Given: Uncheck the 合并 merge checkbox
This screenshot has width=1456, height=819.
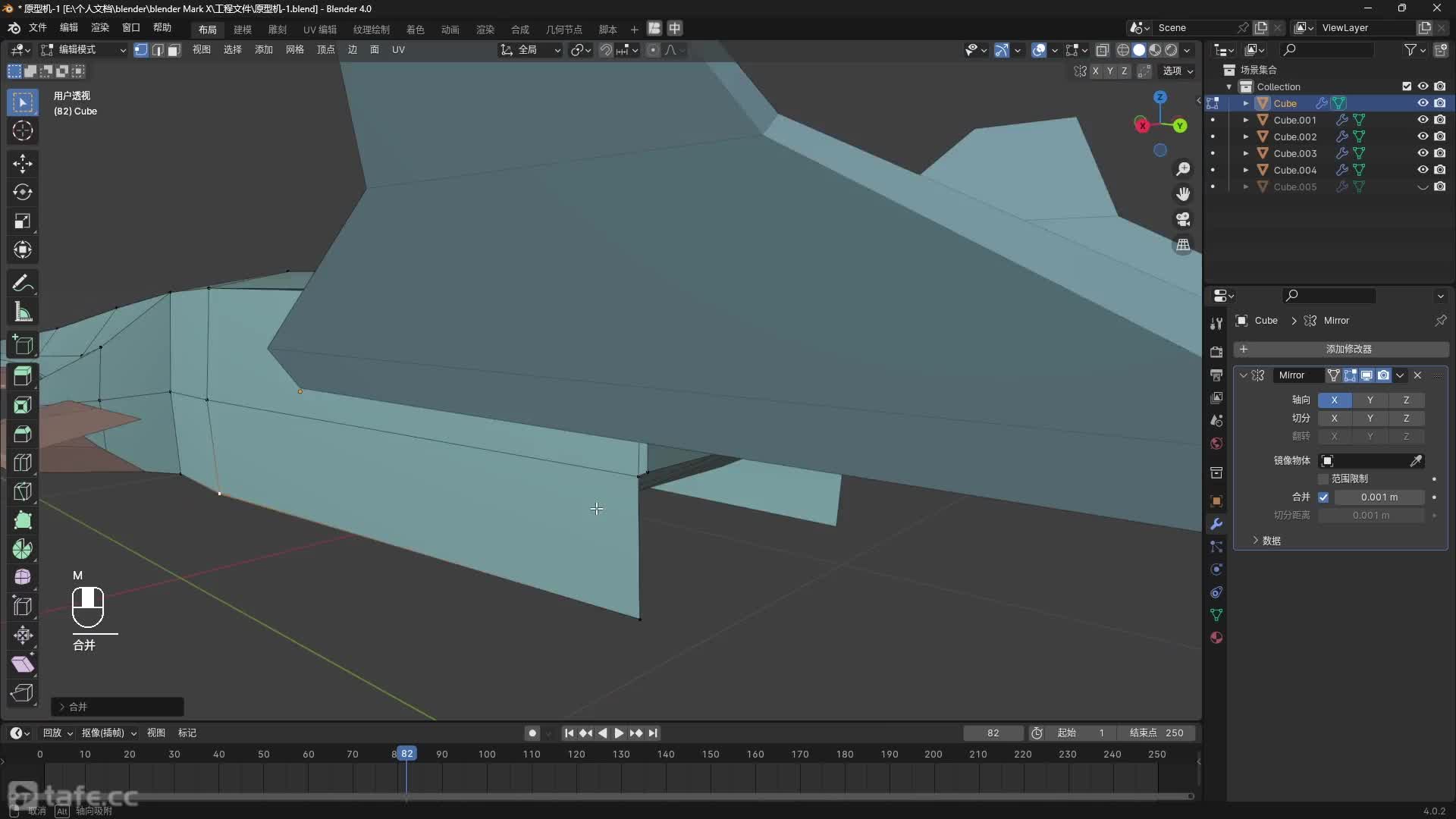Looking at the screenshot, I should (x=1323, y=497).
